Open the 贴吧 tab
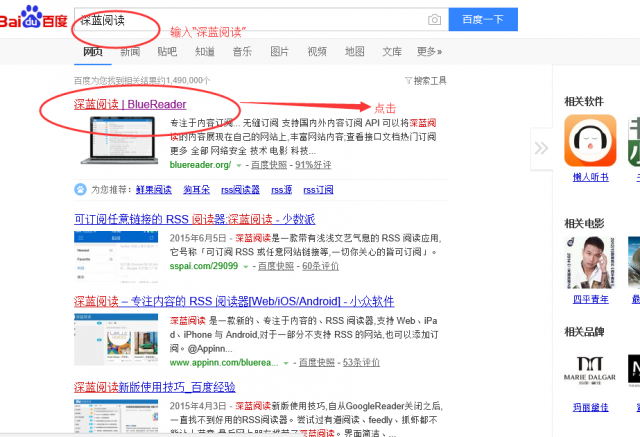 pyautogui.click(x=167, y=52)
